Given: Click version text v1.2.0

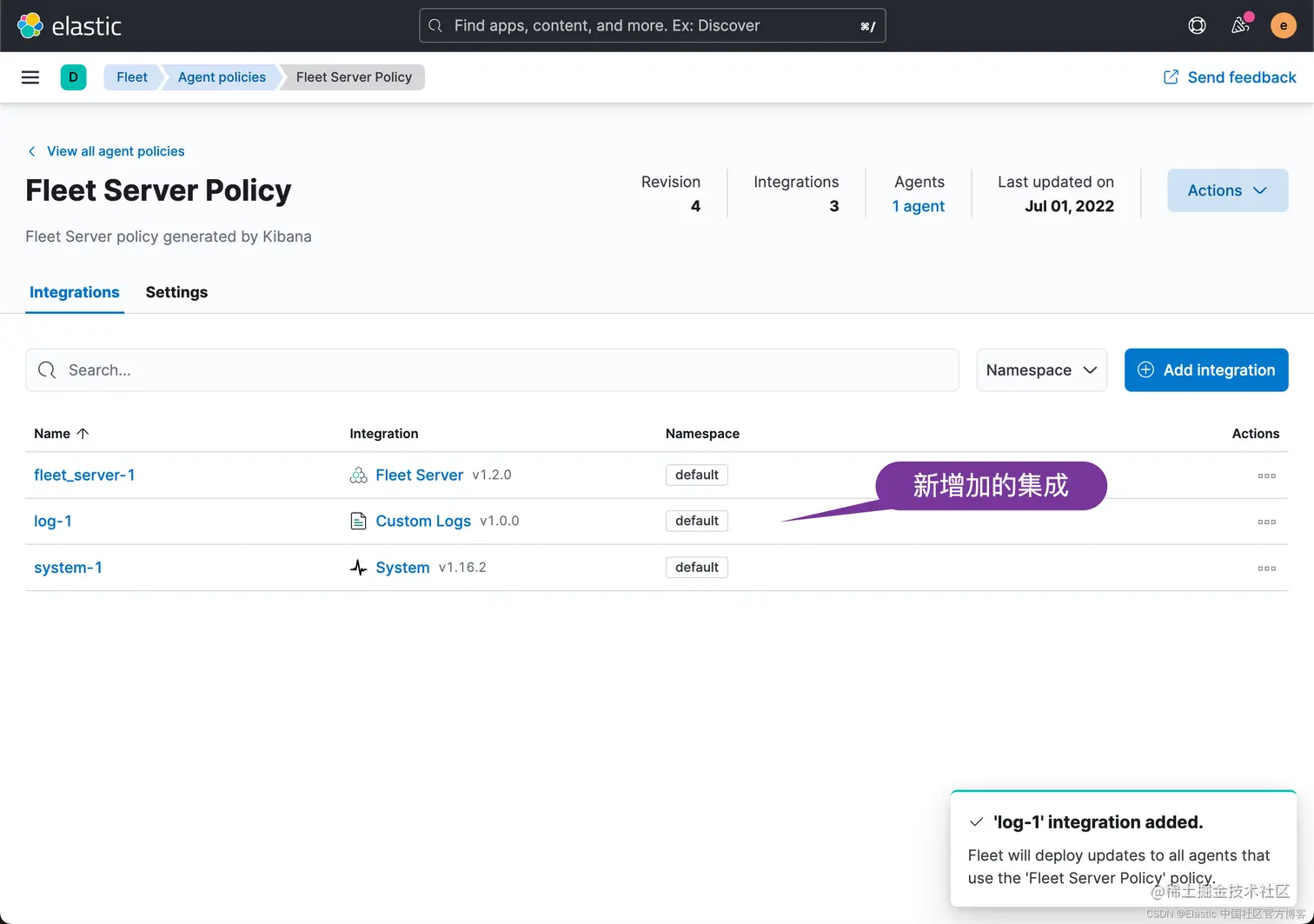Looking at the screenshot, I should [492, 475].
